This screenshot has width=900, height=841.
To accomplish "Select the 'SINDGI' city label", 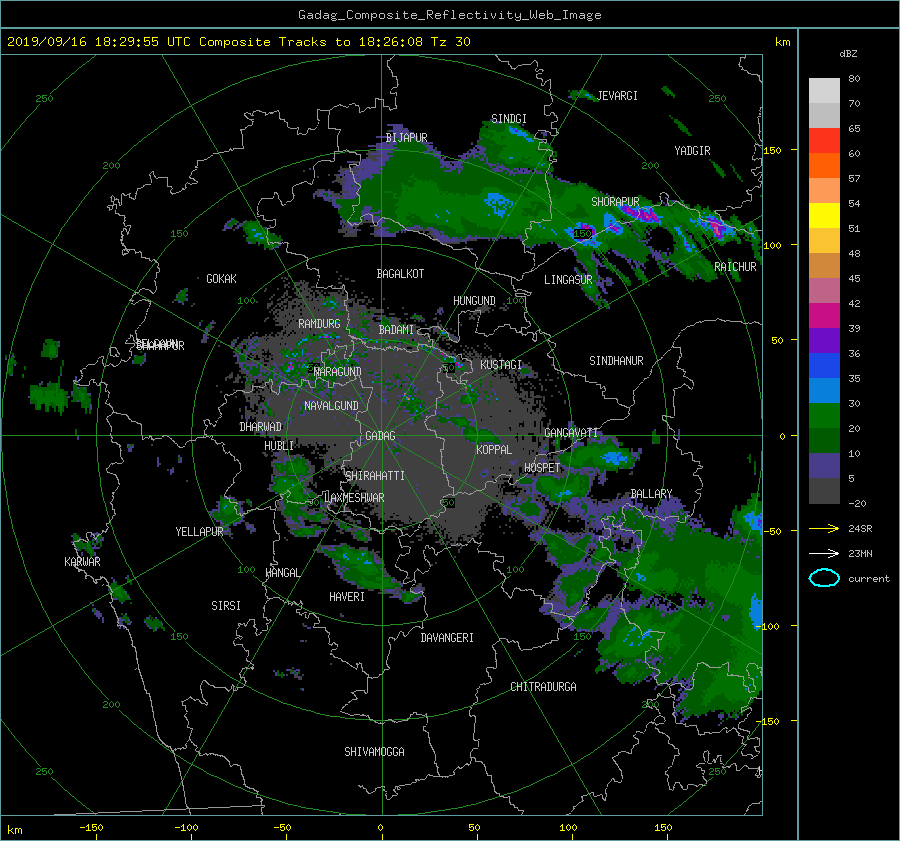I will tap(509, 119).
